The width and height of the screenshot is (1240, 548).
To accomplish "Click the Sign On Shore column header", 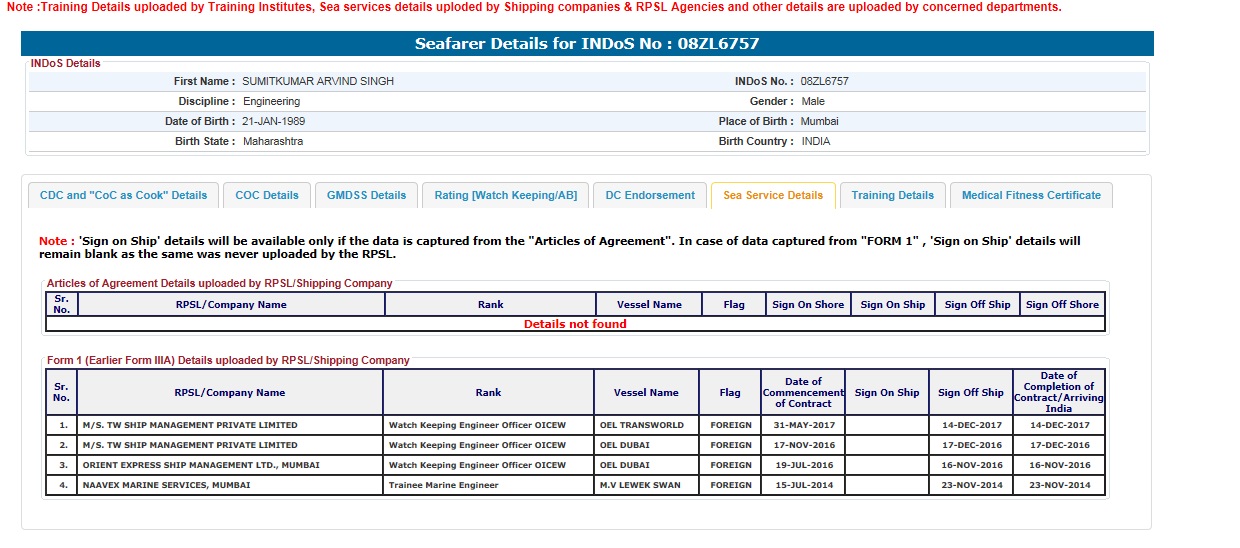I will [807, 305].
